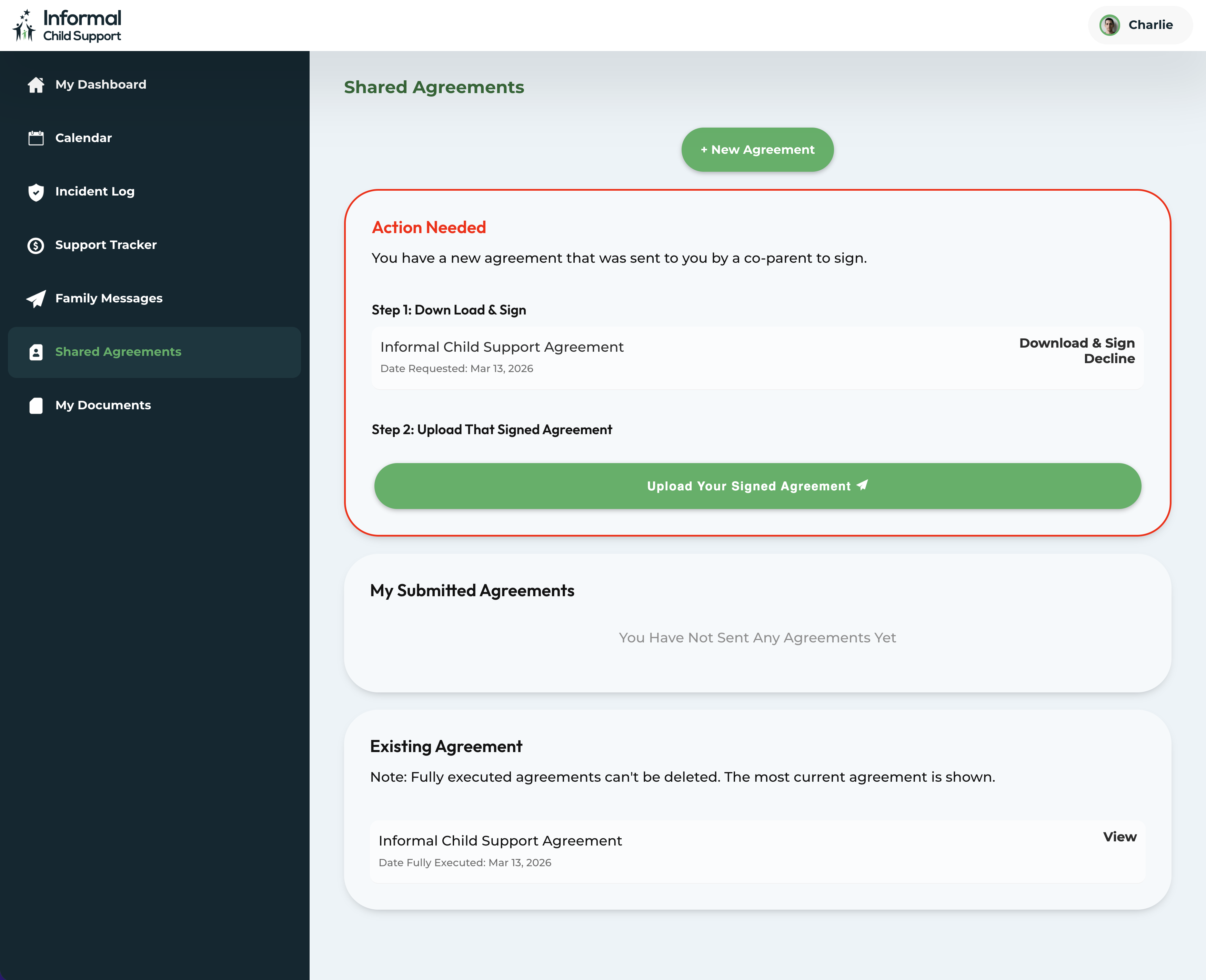Decline the requested agreement
1206x980 pixels.
(1109, 359)
